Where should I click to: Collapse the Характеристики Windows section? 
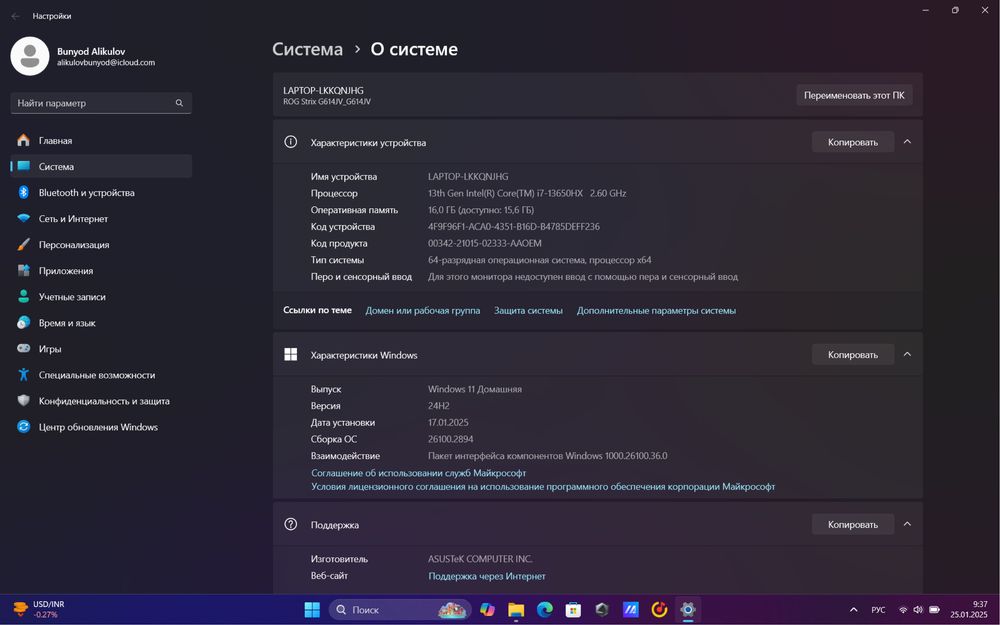[x=907, y=354]
